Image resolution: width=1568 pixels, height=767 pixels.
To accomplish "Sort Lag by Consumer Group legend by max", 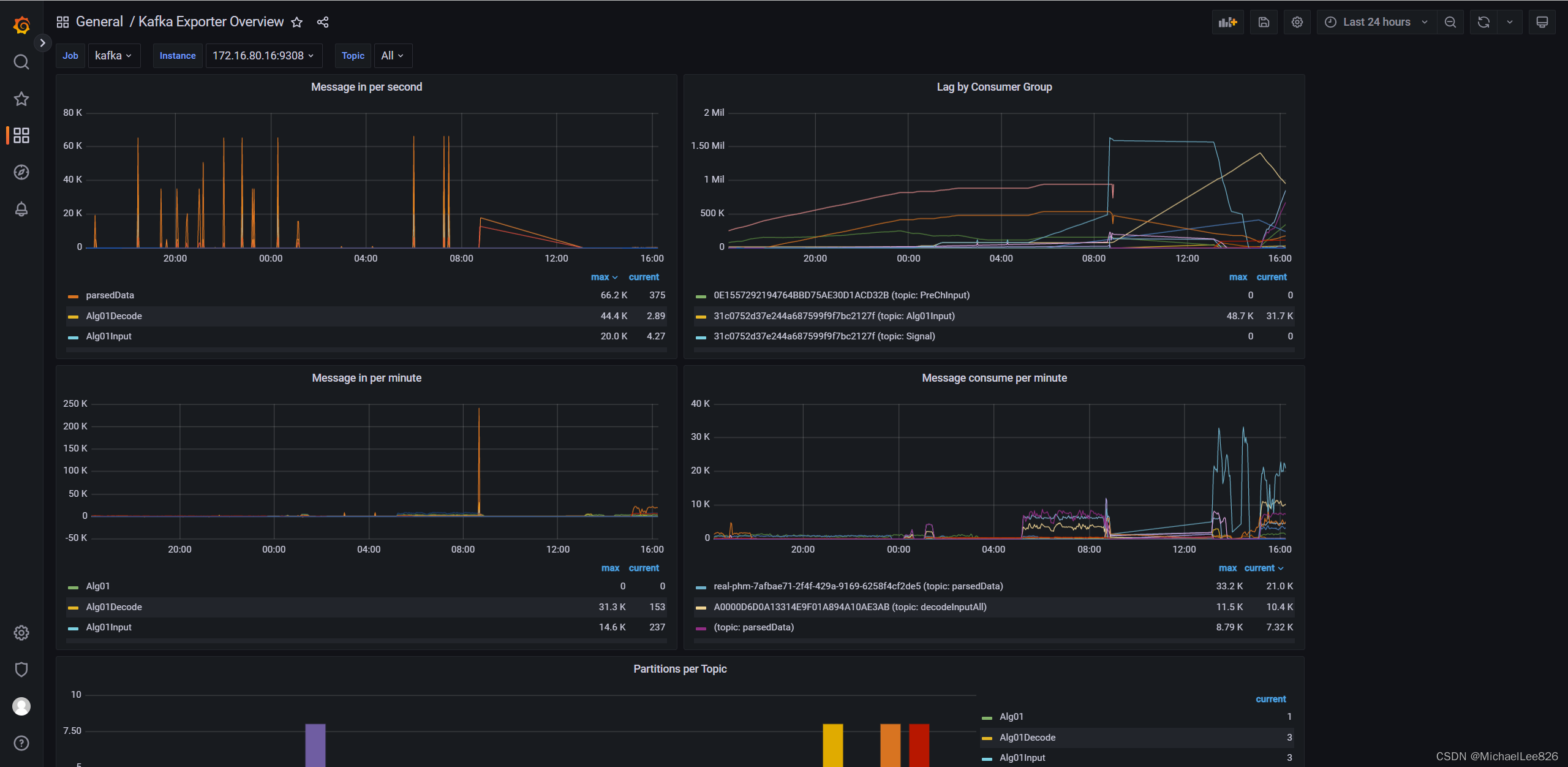I will click(1238, 278).
